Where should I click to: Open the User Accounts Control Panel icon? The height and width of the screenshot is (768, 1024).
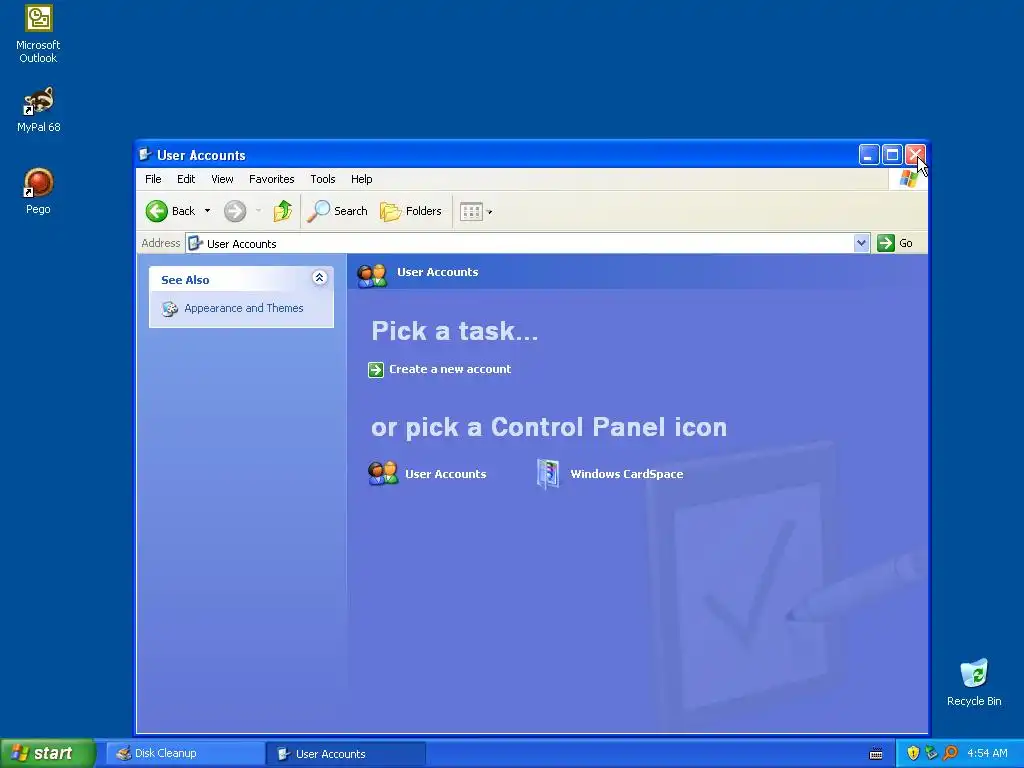pos(383,473)
